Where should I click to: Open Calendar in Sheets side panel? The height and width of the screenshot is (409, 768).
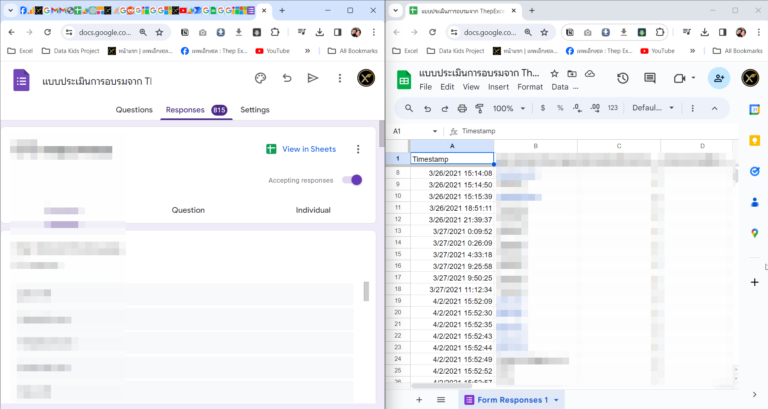(x=755, y=110)
